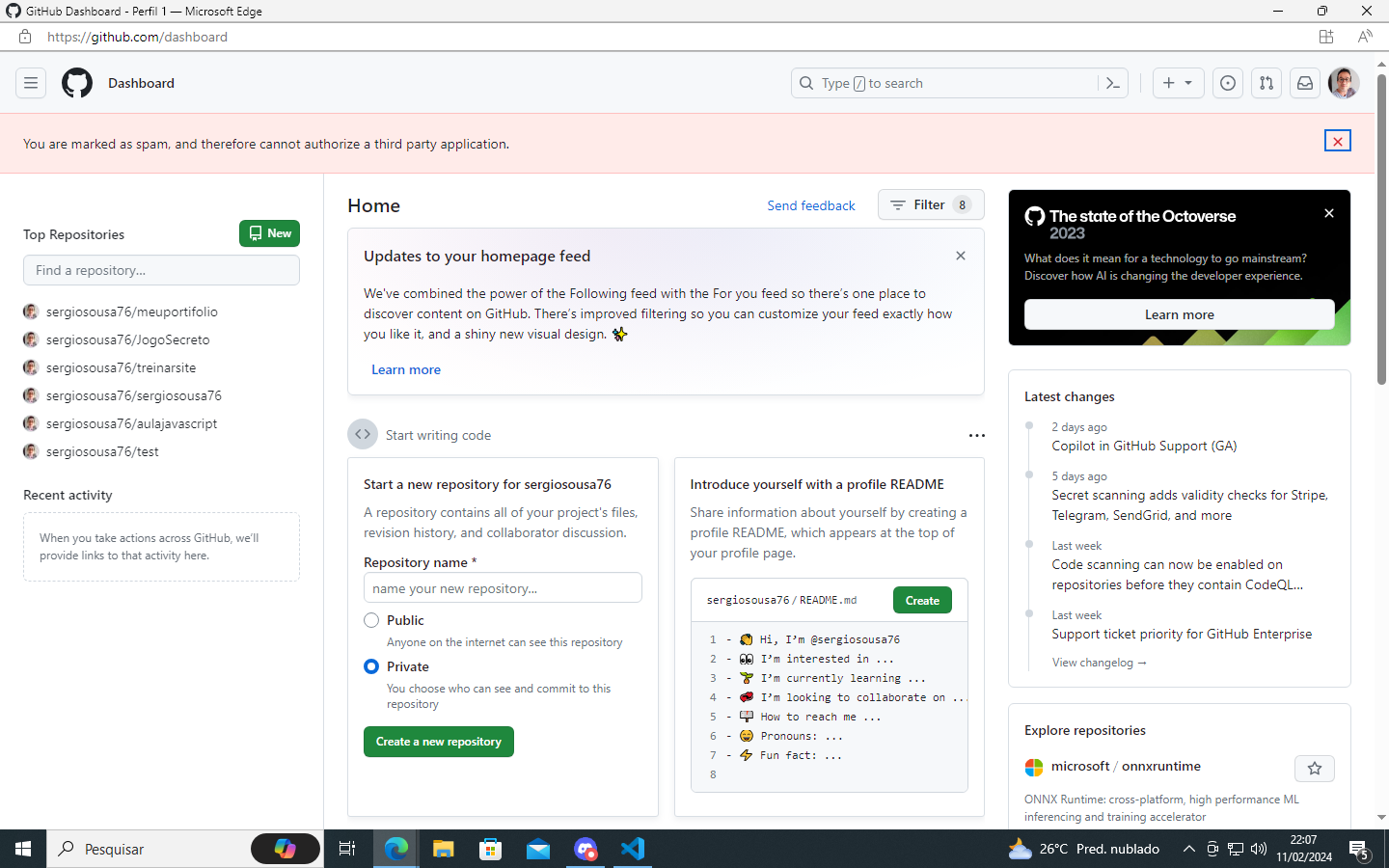This screenshot has height=868, width=1389.
Task: Open the hamburger navigation menu
Action: [x=31, y=83]
